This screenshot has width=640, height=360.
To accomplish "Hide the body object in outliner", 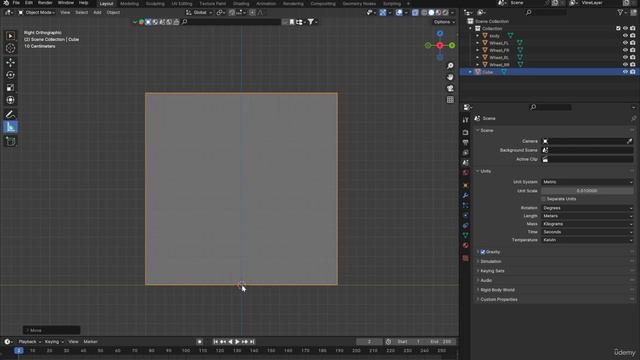I will tap(625, 36).
